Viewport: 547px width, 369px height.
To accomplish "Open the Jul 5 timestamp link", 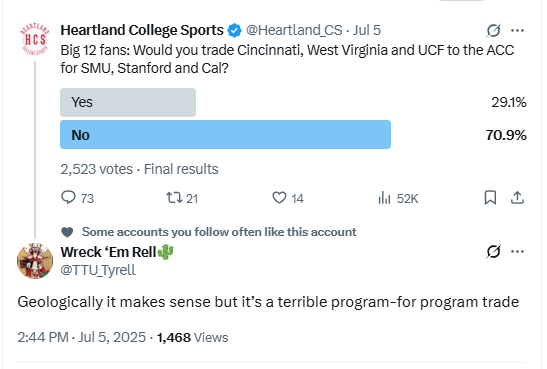I will pyautogui.click(x=367, y=30).
